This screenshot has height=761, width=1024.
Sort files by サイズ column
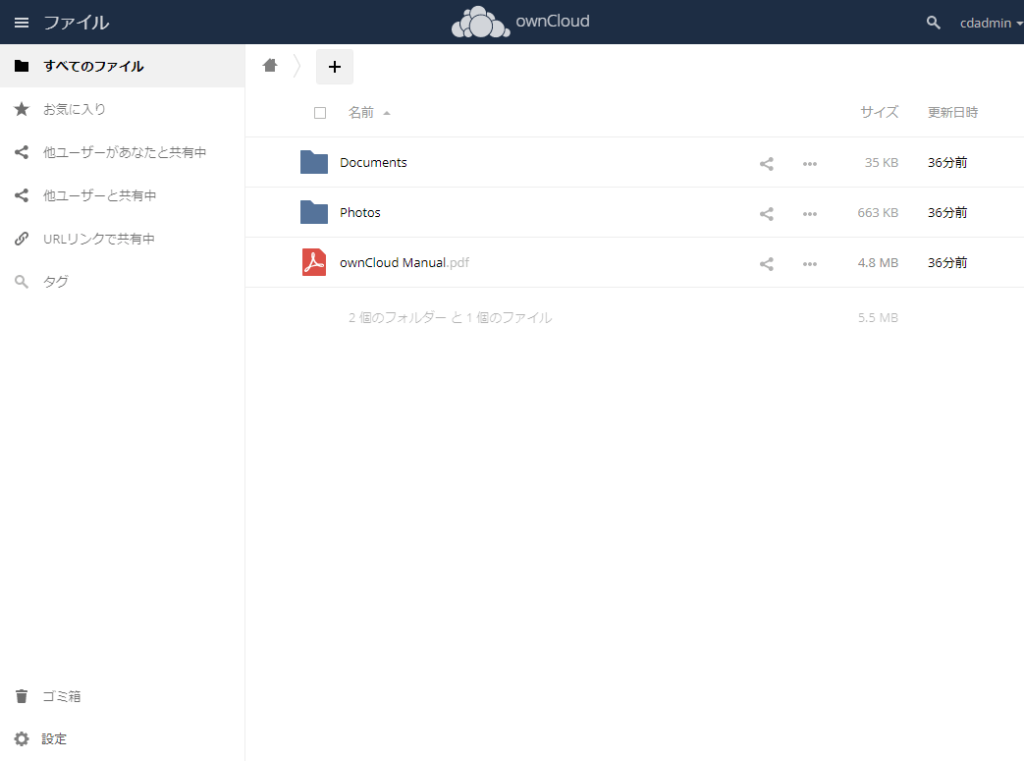coord(879,112)
